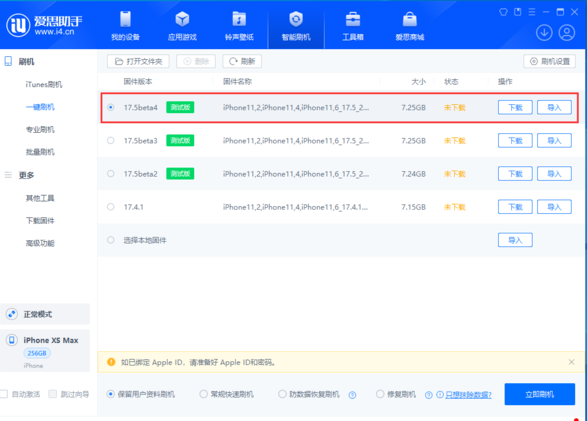Open the 应用游戏 apps and games tab
This screenshot has height=421, width=587.
click(x=182, y=26)
